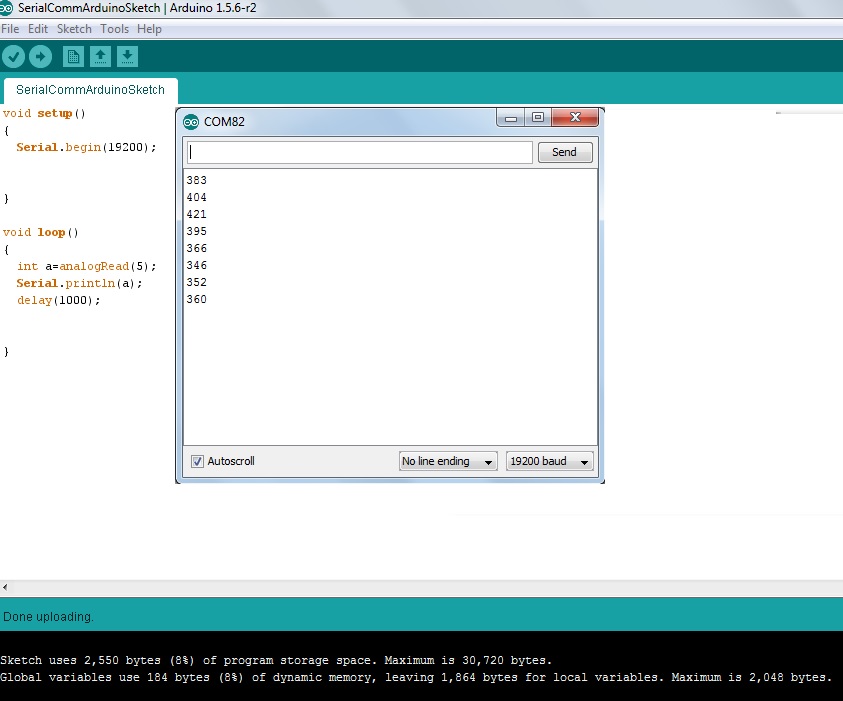843x701 pixels.
Task: Click serial output value 352
Action: [196, 282]
